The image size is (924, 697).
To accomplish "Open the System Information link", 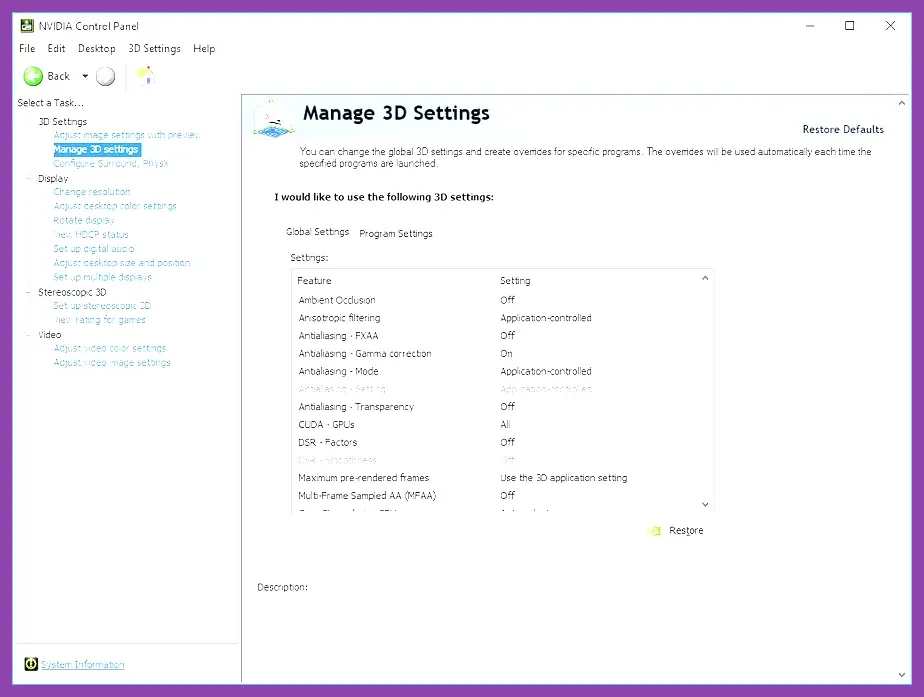I will pos(82,665).
